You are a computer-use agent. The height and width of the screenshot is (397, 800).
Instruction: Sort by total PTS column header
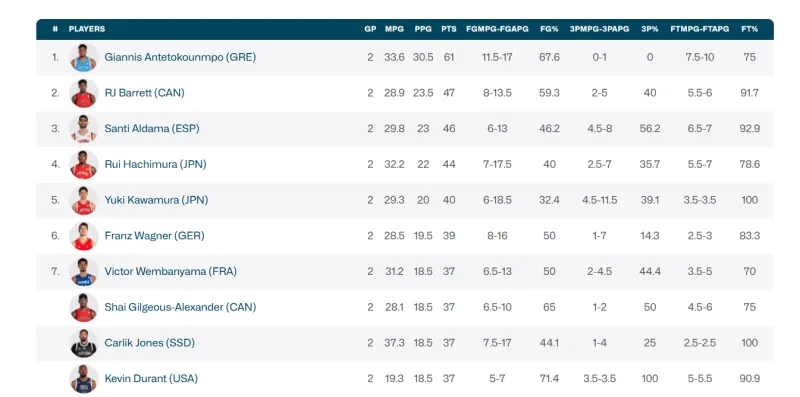(449, 29)
